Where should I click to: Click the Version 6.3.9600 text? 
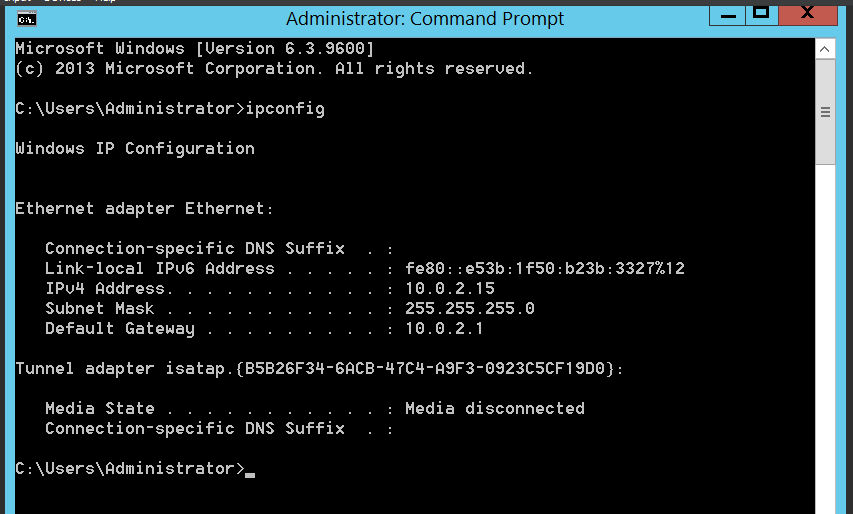click(285, 48)
